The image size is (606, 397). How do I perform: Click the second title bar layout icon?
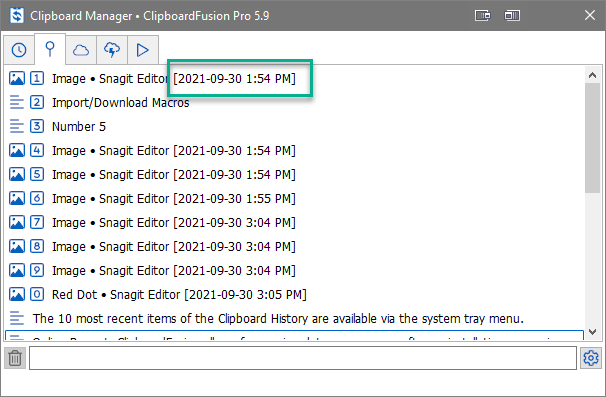[512, 15]
